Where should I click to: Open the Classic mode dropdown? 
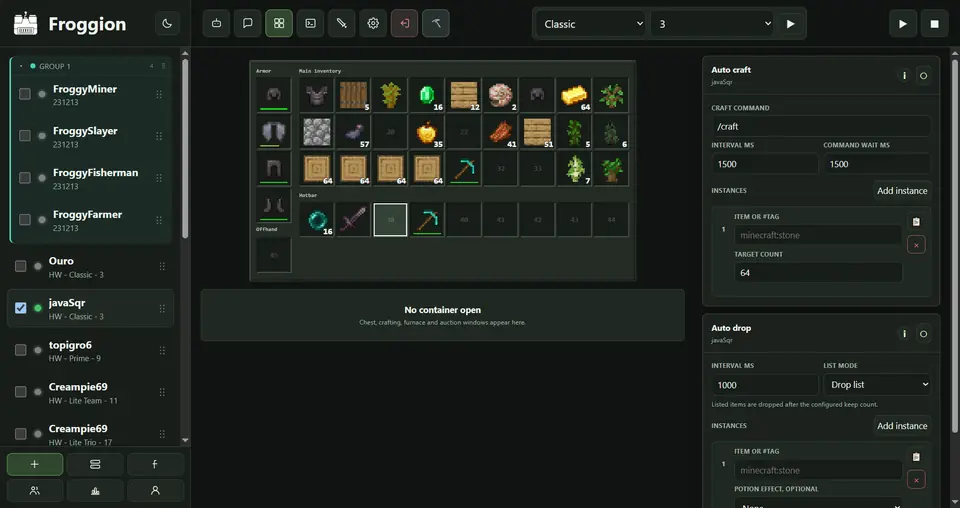tap(591, 24)
